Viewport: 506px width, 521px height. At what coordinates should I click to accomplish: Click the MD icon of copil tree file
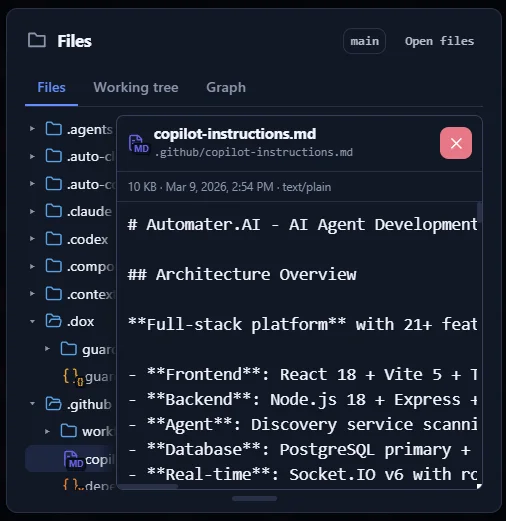tap(73, 460)
